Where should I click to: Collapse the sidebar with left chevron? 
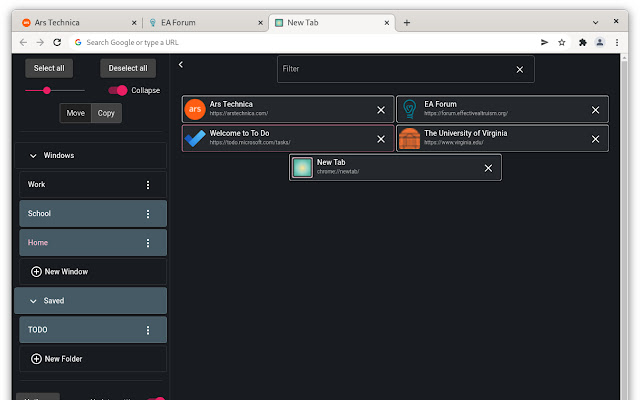click(181, 64)
